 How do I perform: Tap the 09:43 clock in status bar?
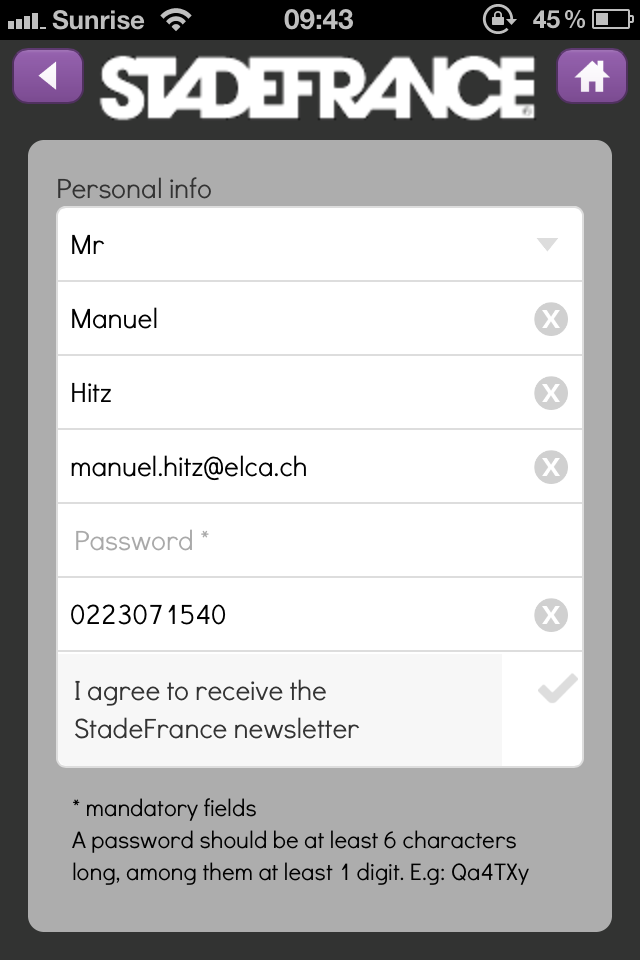click(318, 20)
